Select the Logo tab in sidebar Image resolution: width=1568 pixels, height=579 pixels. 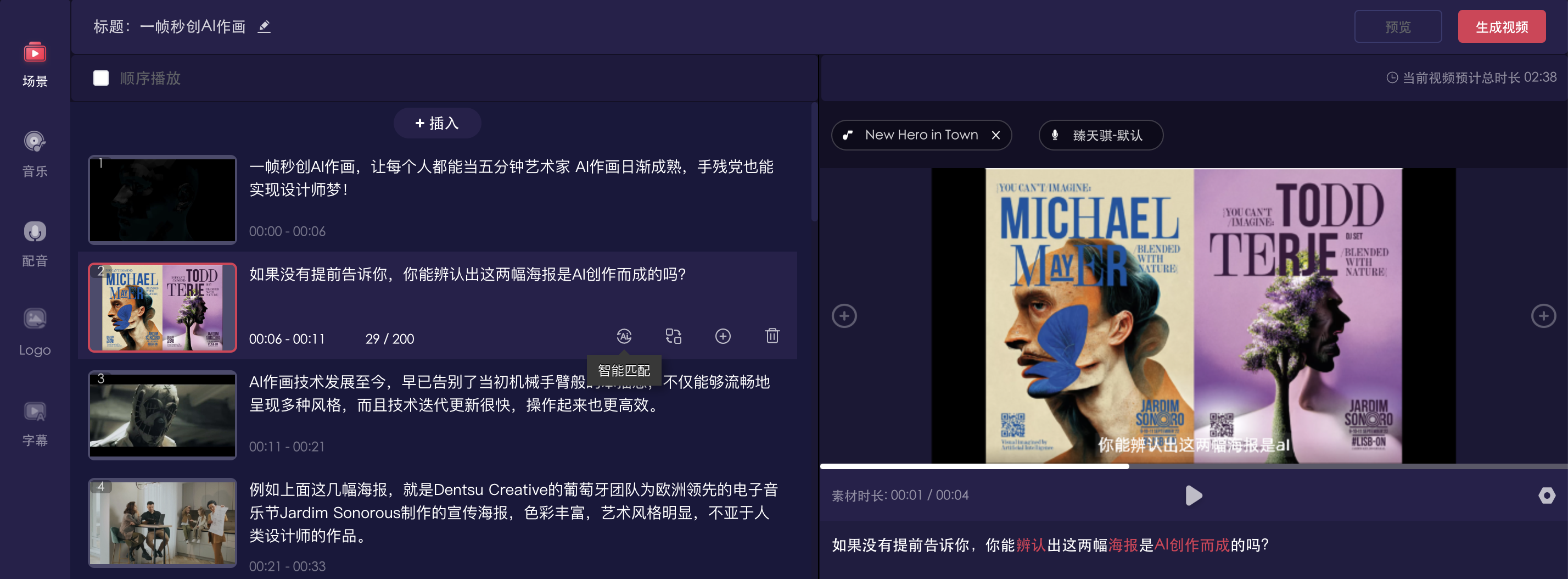[x=35, y=333]
